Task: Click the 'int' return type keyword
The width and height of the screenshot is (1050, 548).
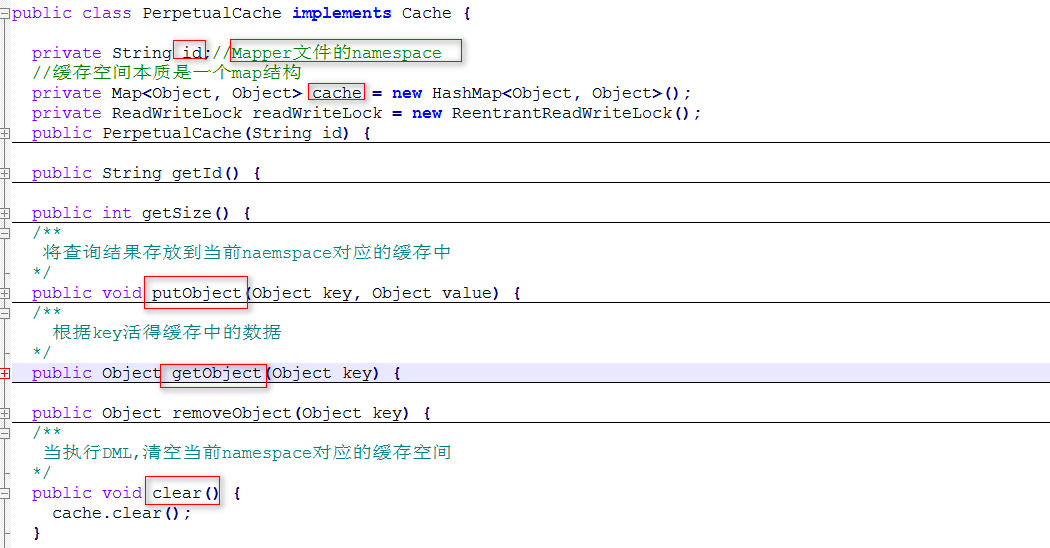Action: [117, 213]
